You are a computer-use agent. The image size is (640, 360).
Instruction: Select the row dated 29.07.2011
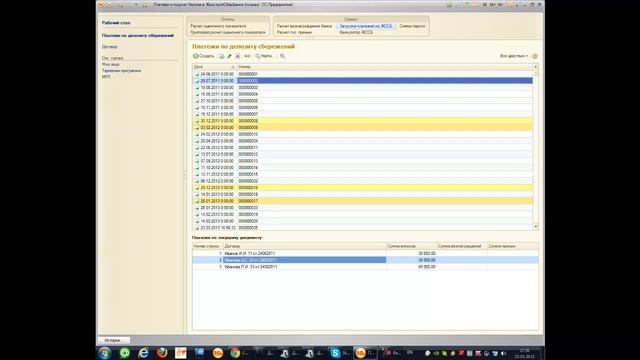pyautogui.click(x=362, y=81)
